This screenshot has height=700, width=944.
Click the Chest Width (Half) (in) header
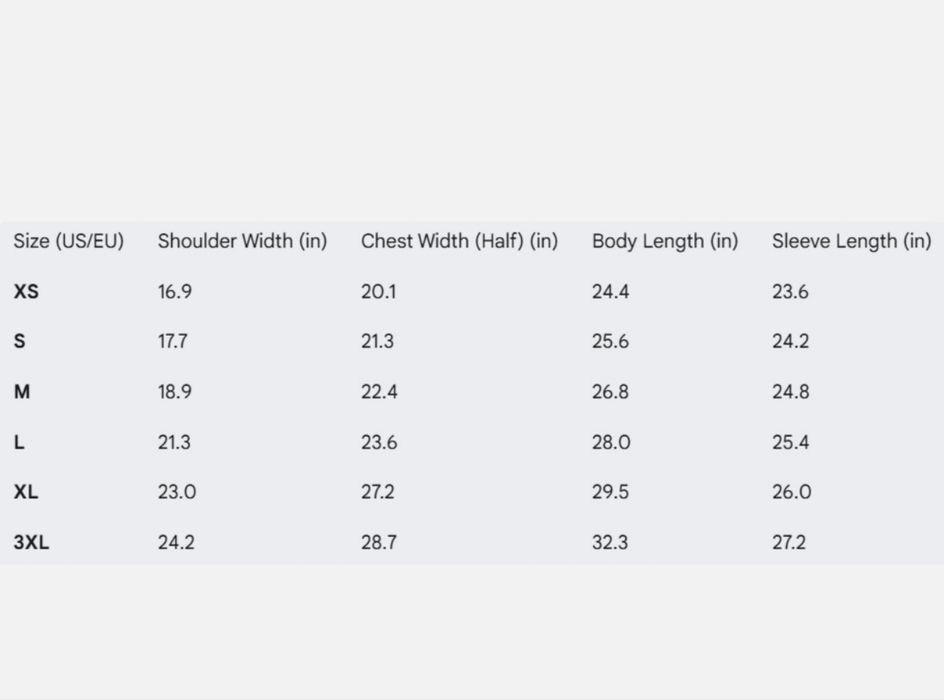click(459, 241)
